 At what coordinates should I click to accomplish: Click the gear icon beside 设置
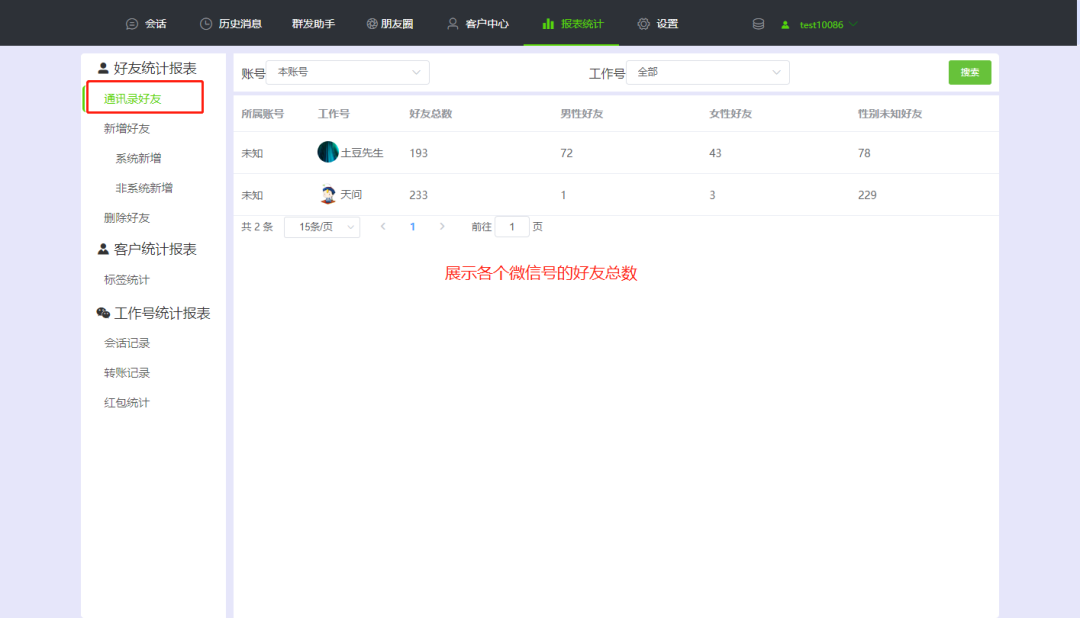click(x=643, y=24)
